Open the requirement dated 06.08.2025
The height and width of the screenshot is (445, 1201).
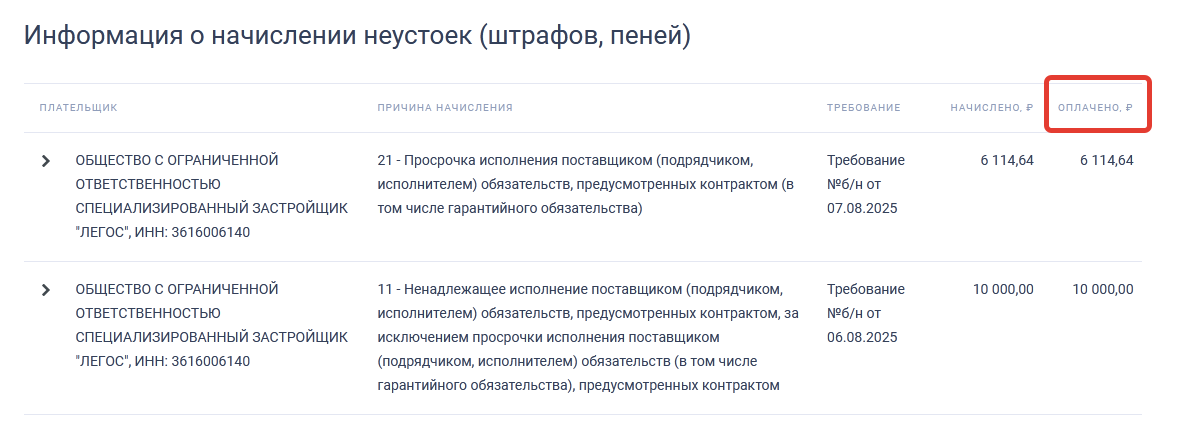coord(865,313)
